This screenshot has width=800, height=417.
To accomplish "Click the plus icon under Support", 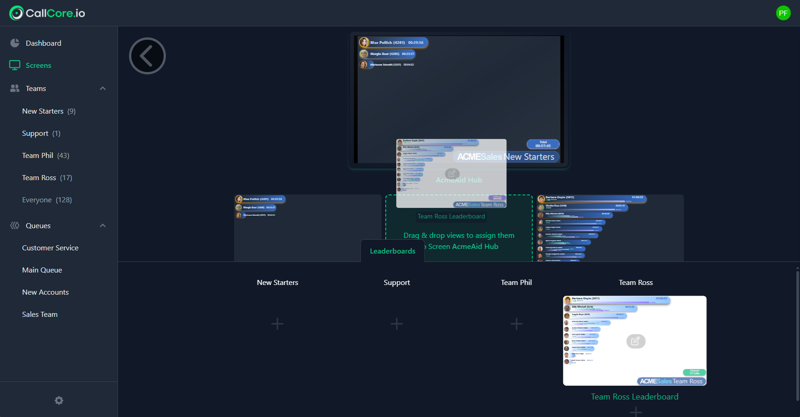I will tap(397, 323).
